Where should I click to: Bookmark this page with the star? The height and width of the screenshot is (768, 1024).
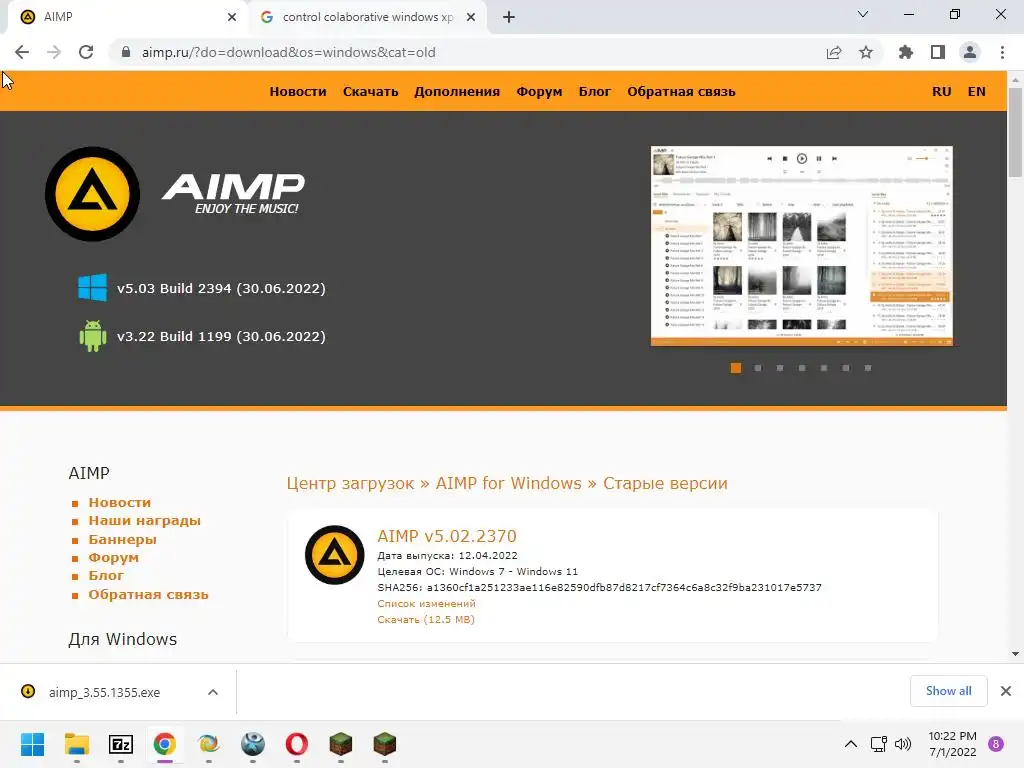[866, 52]
